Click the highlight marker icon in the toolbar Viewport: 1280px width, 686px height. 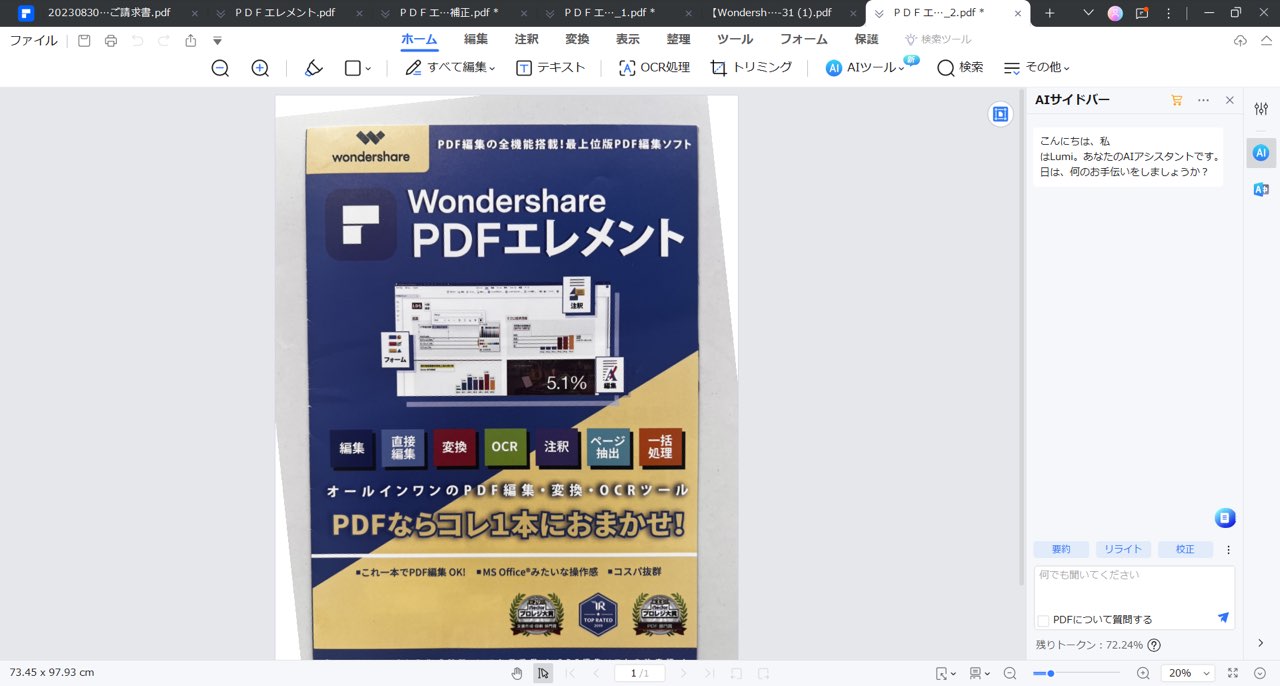point(313,67)
